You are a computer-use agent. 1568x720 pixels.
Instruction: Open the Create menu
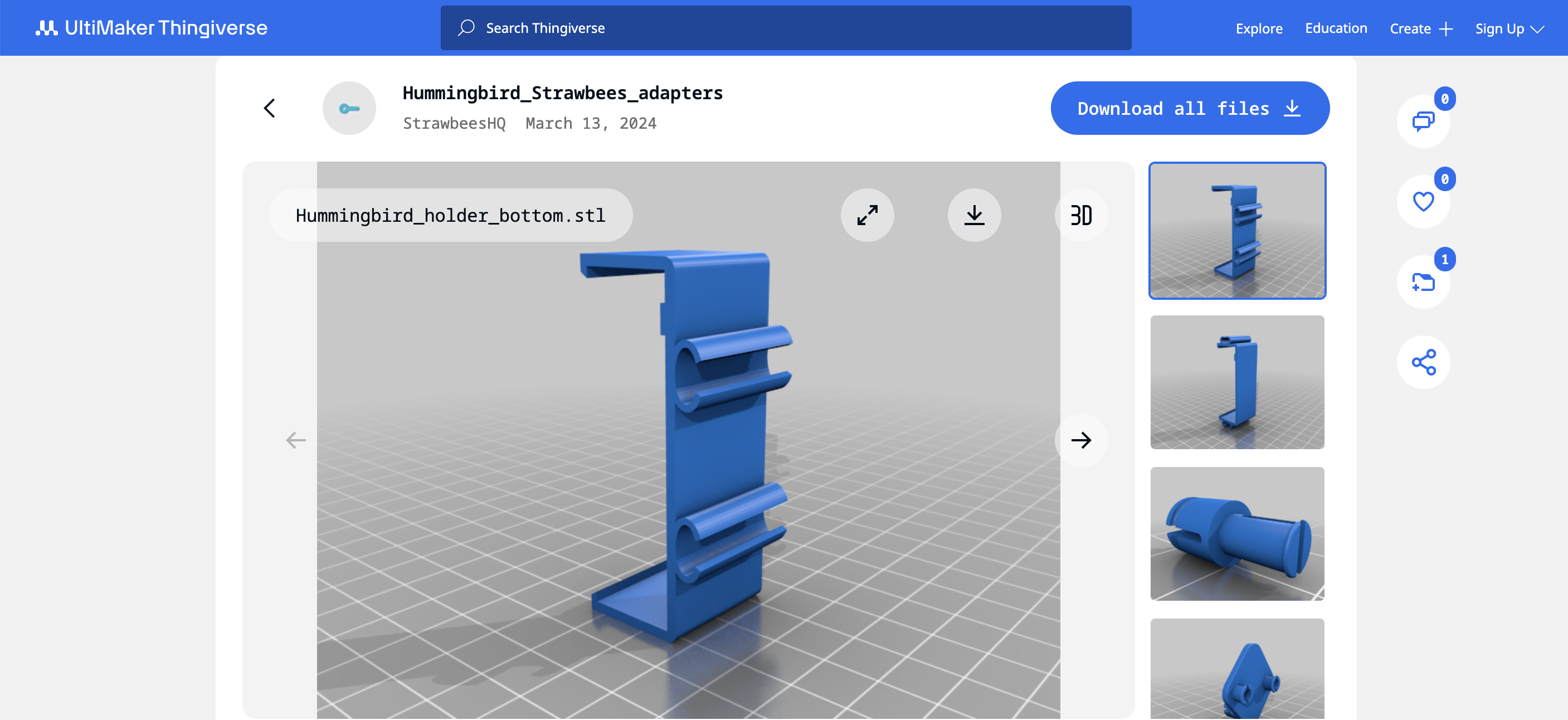coord(1421,28)
